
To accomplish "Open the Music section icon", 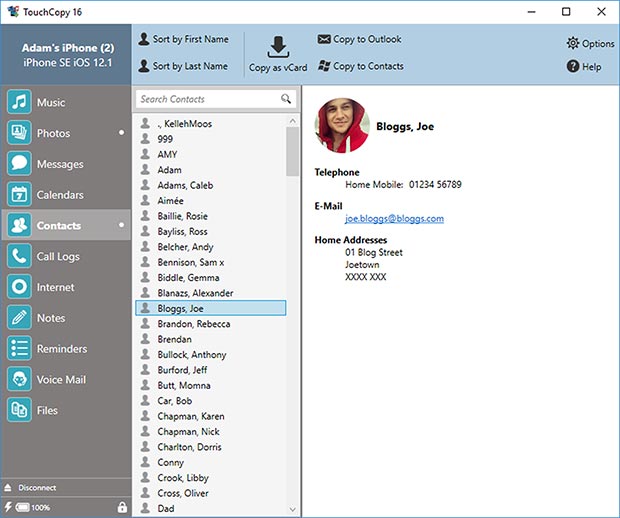I will (x=20, y=102).
